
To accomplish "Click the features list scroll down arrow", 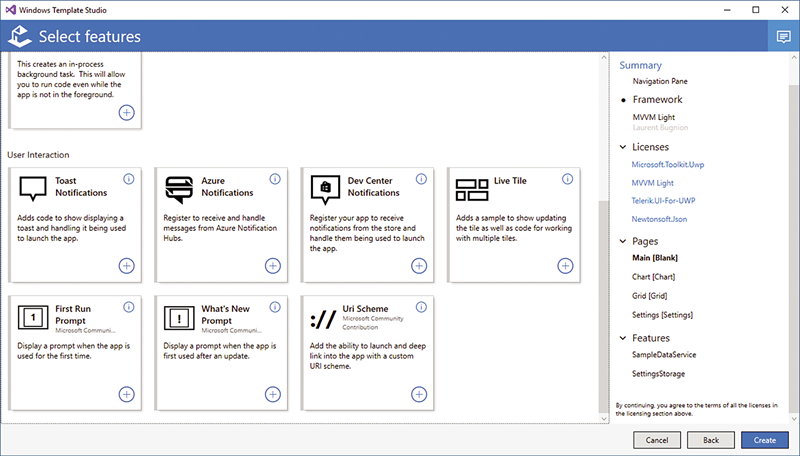I will coord(604,419).
